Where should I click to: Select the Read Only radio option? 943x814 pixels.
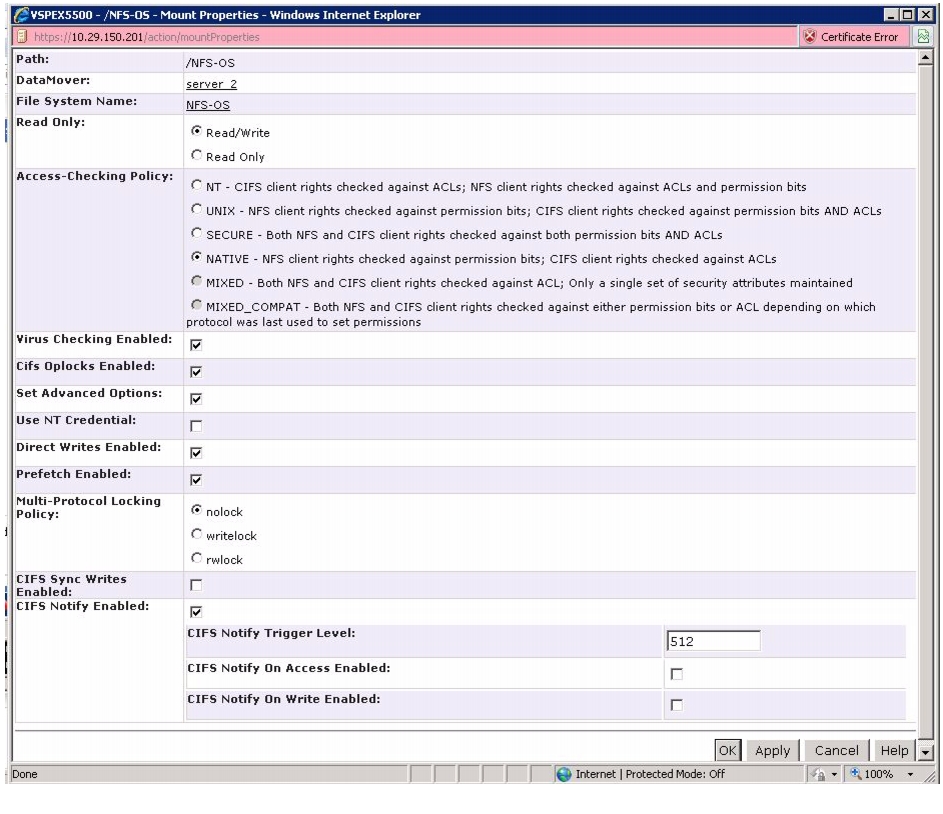point(196,156)
